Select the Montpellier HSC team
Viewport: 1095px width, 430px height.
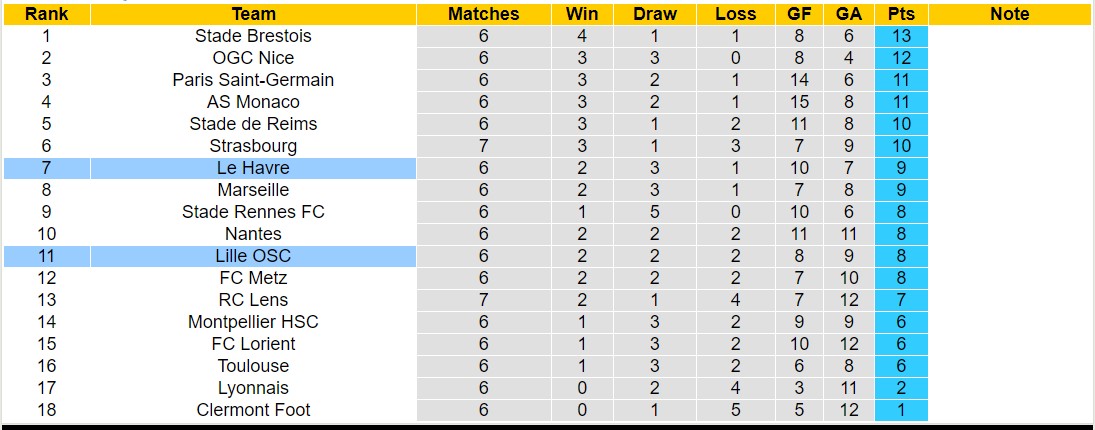tap(253, 322)
